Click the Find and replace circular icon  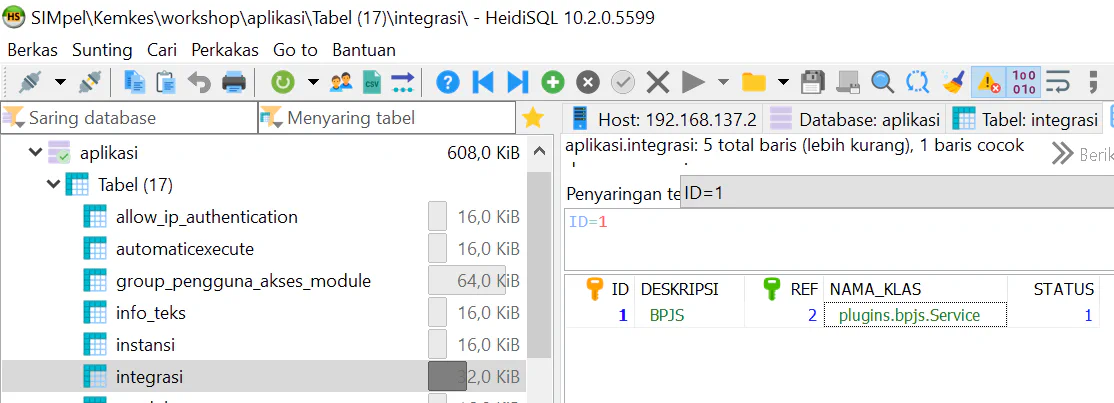[x=917, y=82]
